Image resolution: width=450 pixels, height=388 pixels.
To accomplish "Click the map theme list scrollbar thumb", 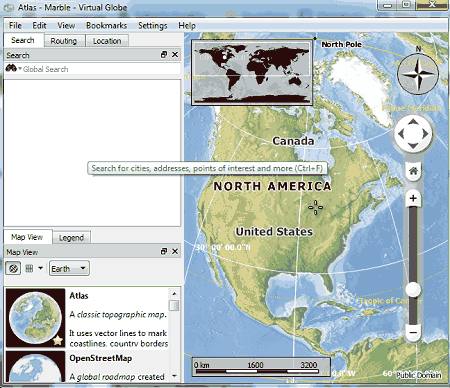I will coord(174,305).
